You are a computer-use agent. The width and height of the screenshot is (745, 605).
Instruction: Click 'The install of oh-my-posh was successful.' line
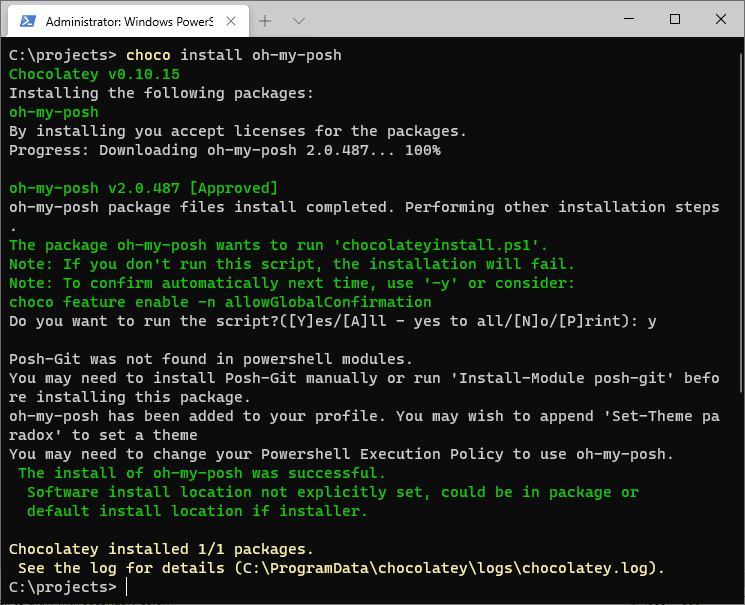pyautogui.click(x=202, y=473)
